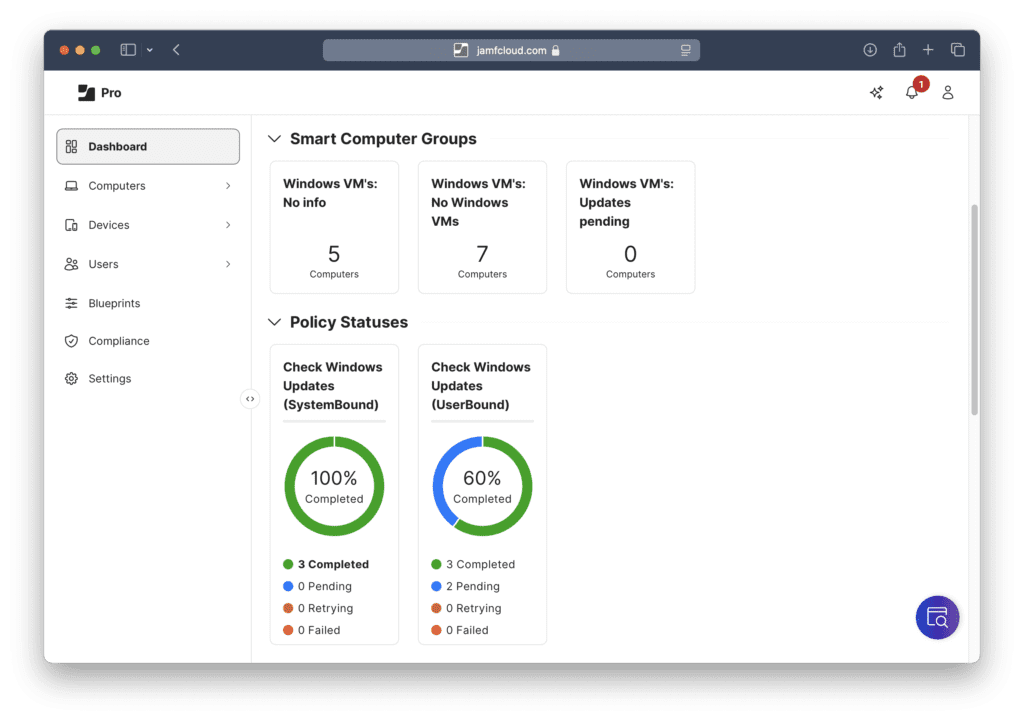Open the Windows VM's: No info group card

[x=334, y=227]
